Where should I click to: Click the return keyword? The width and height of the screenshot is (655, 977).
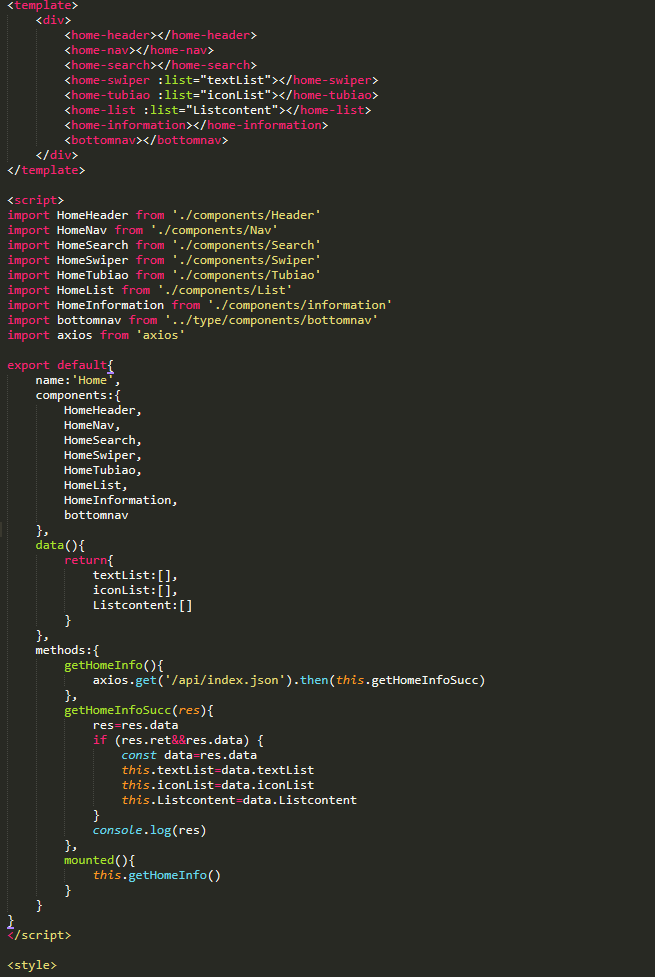[x=85, y=560]
